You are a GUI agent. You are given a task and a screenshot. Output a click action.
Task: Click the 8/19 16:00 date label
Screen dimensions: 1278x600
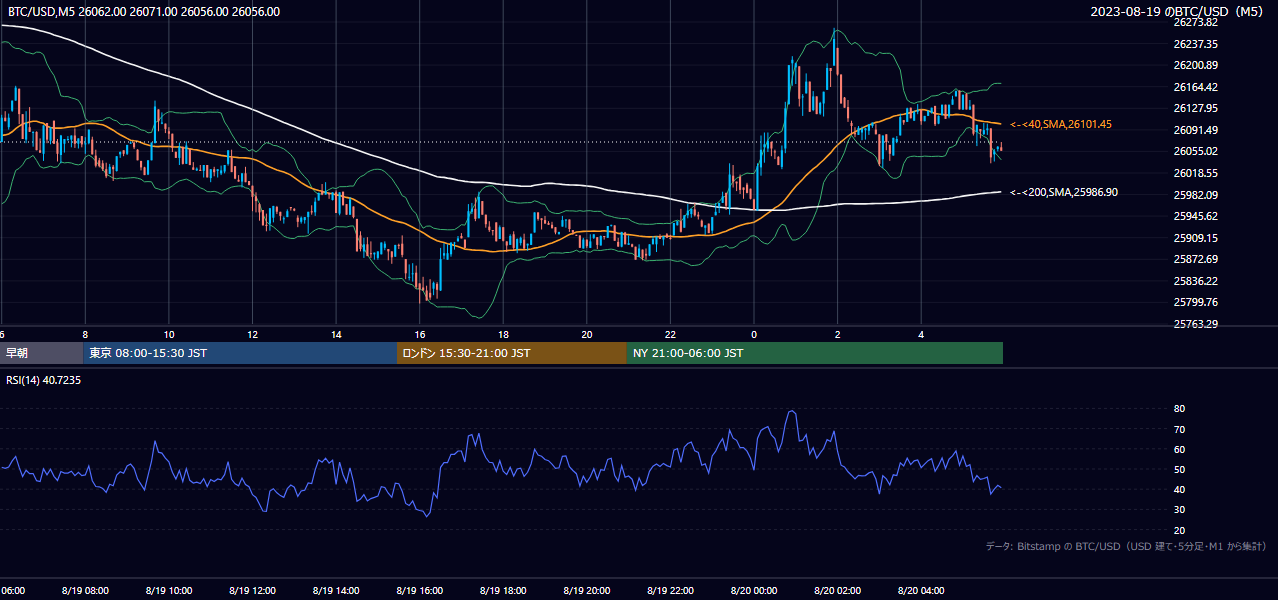tap(420, 591)
